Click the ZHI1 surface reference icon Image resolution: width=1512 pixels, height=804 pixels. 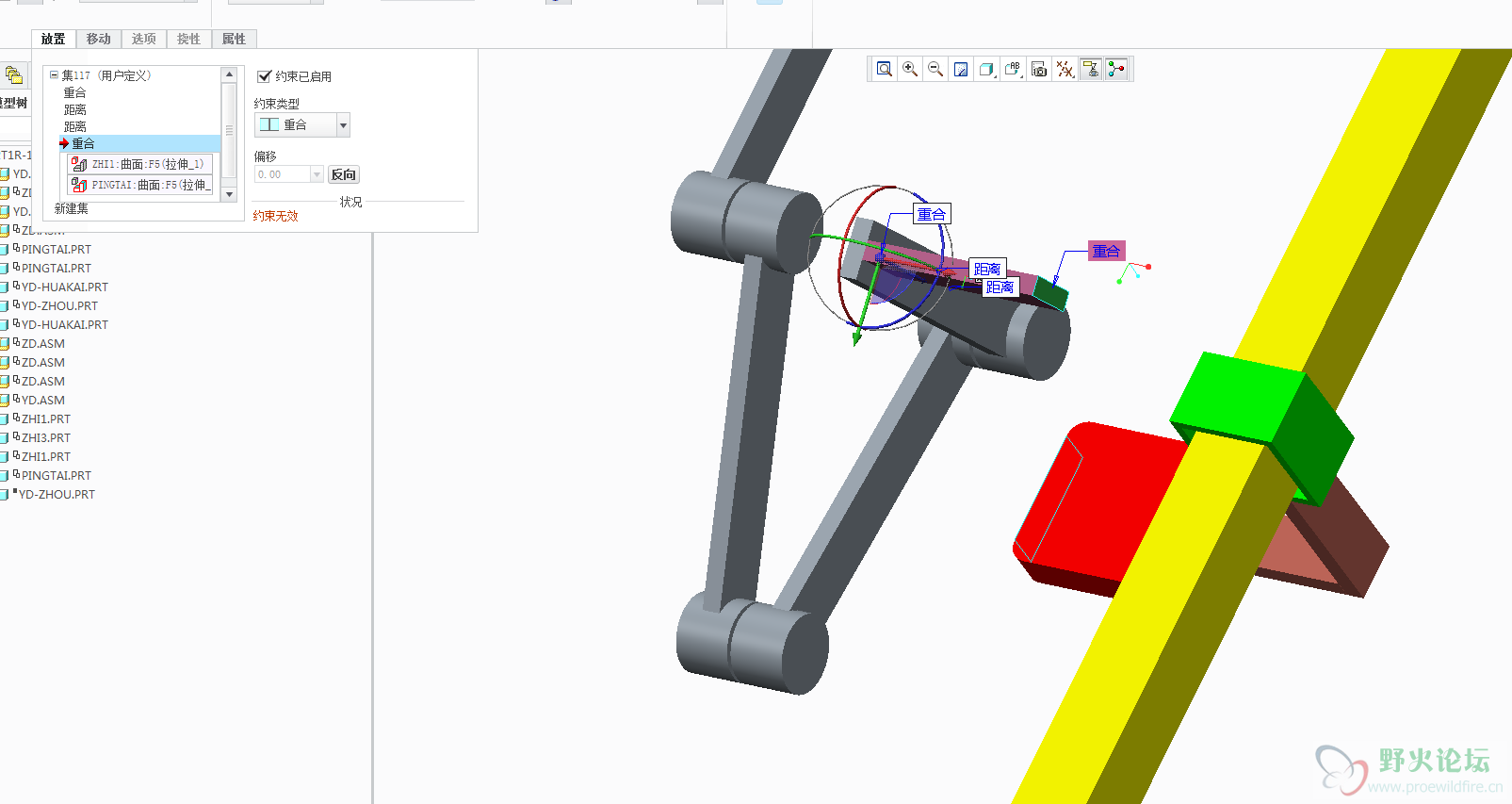[x=79, y=164]
